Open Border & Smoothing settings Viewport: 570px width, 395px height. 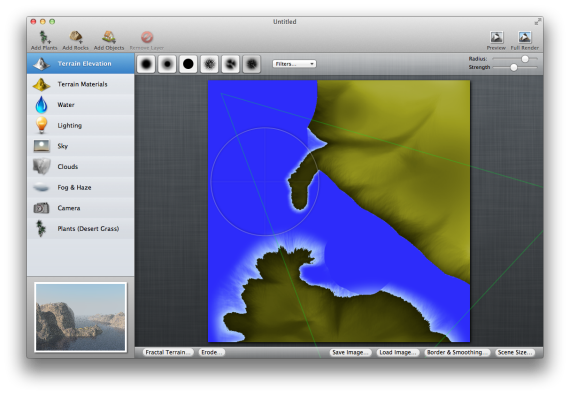tap(457, 352)
